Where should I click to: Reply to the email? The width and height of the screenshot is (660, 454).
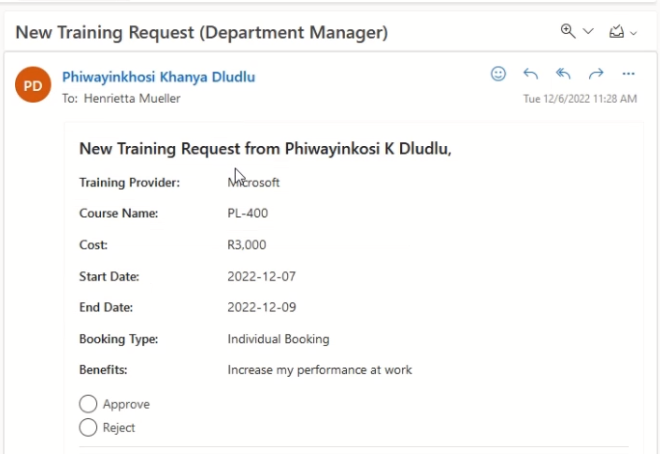tap(531, 74)
